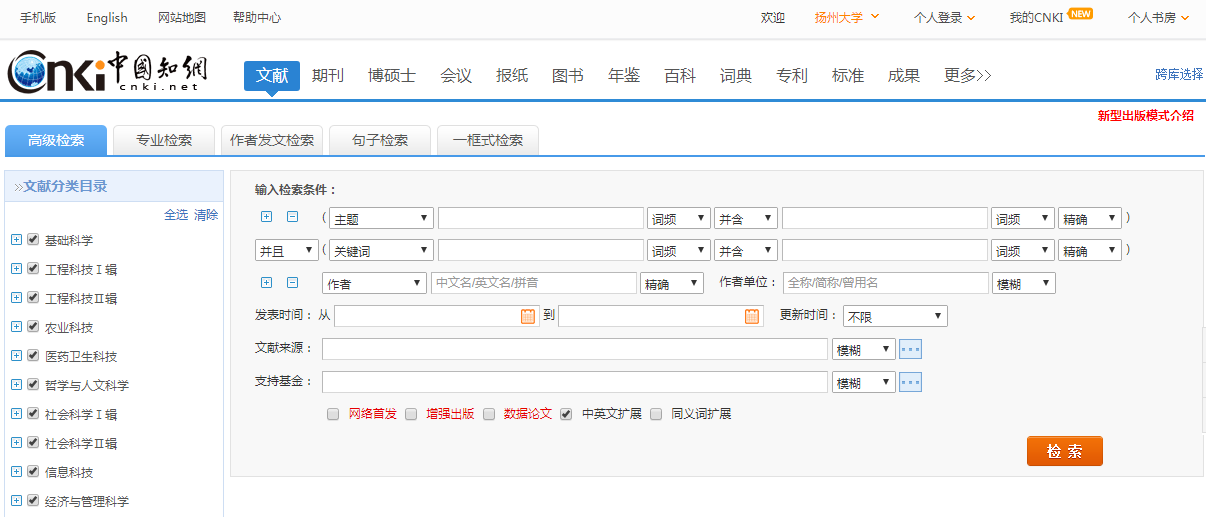
Task: Open the 主题 search field dropdown
Action: [x=381, y=219]
